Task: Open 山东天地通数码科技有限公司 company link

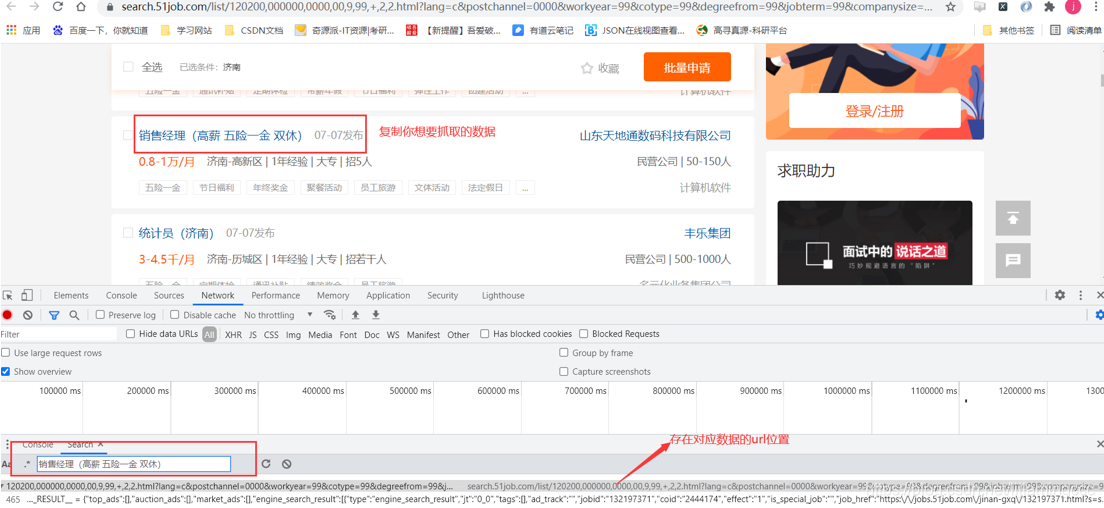Action: tap(655, 135)
